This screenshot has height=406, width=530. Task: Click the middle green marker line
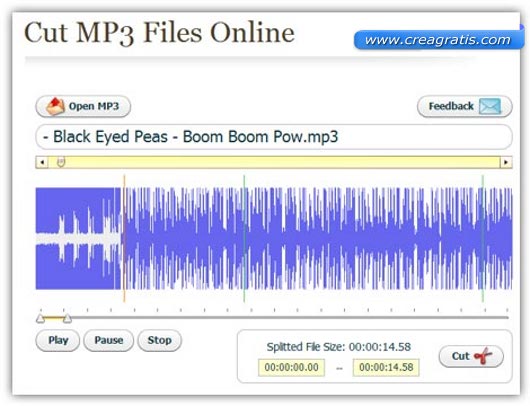click(x=244, y=238)
